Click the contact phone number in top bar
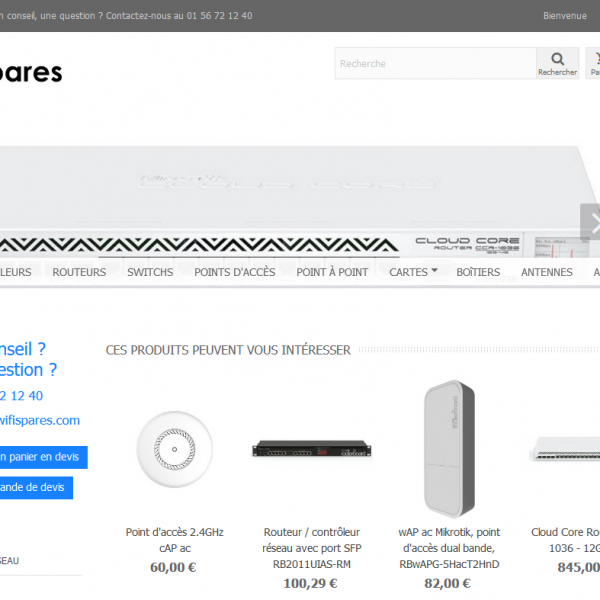This screenshot has width=600, height=600. [x=219, y=16]
